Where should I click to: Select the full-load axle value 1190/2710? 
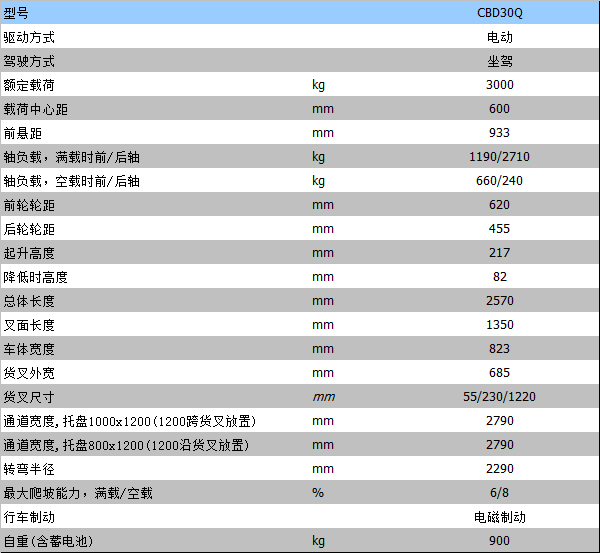coord(499,157)
